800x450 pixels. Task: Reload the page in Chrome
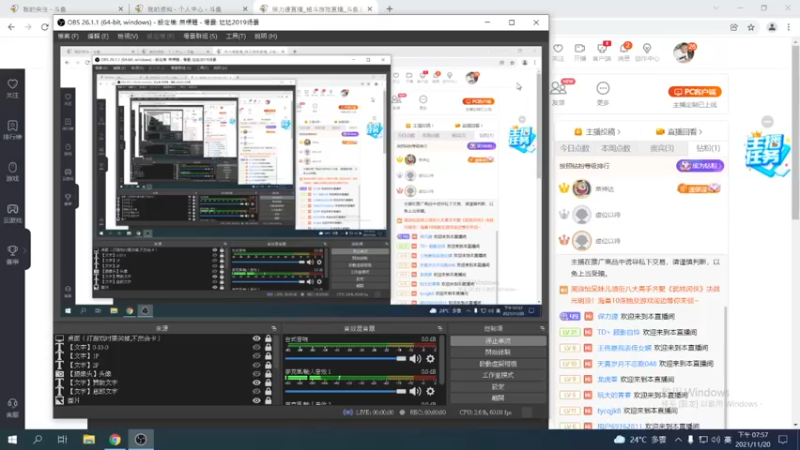tap(45, 27)
